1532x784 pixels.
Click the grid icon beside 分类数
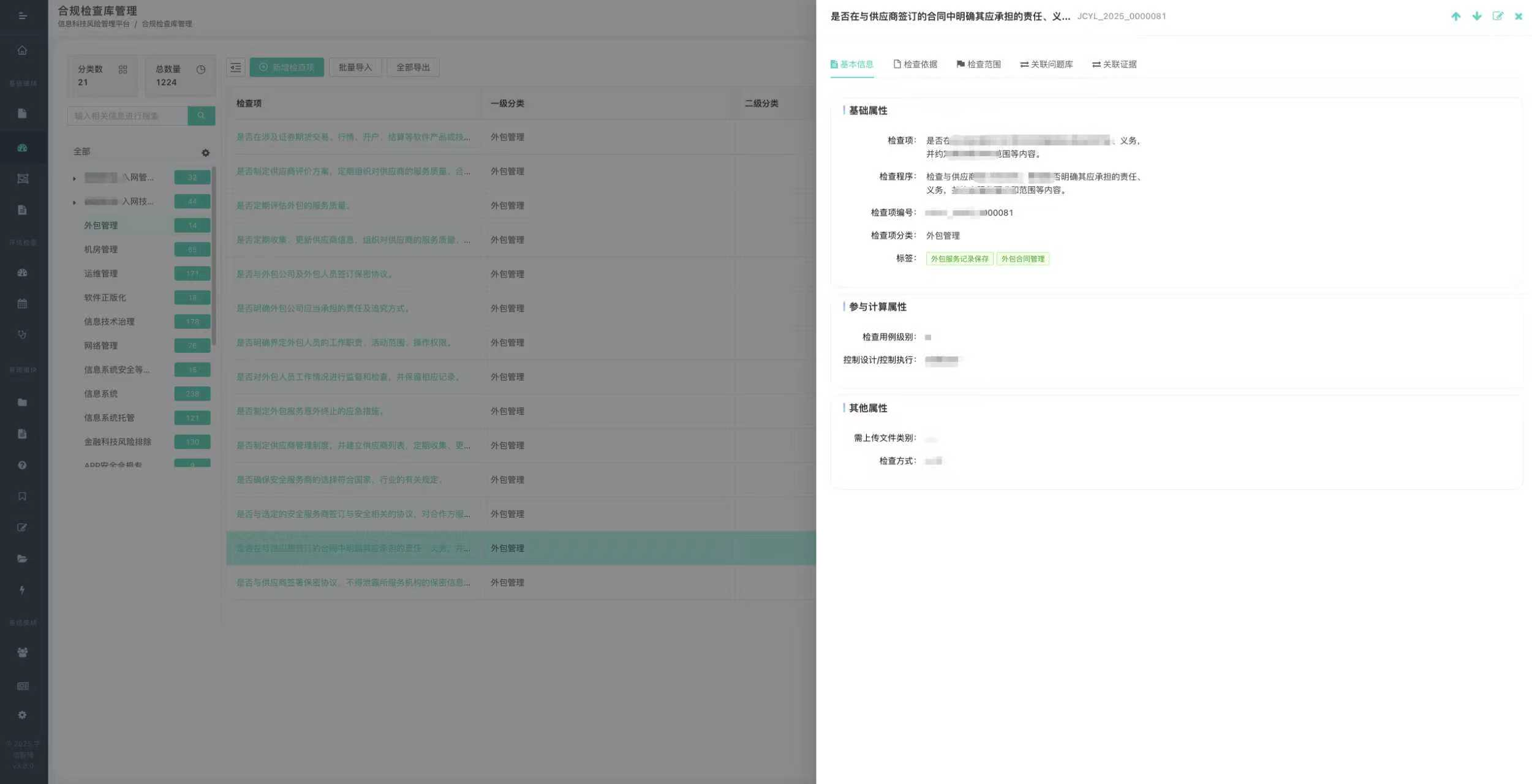tap(123, 70)
